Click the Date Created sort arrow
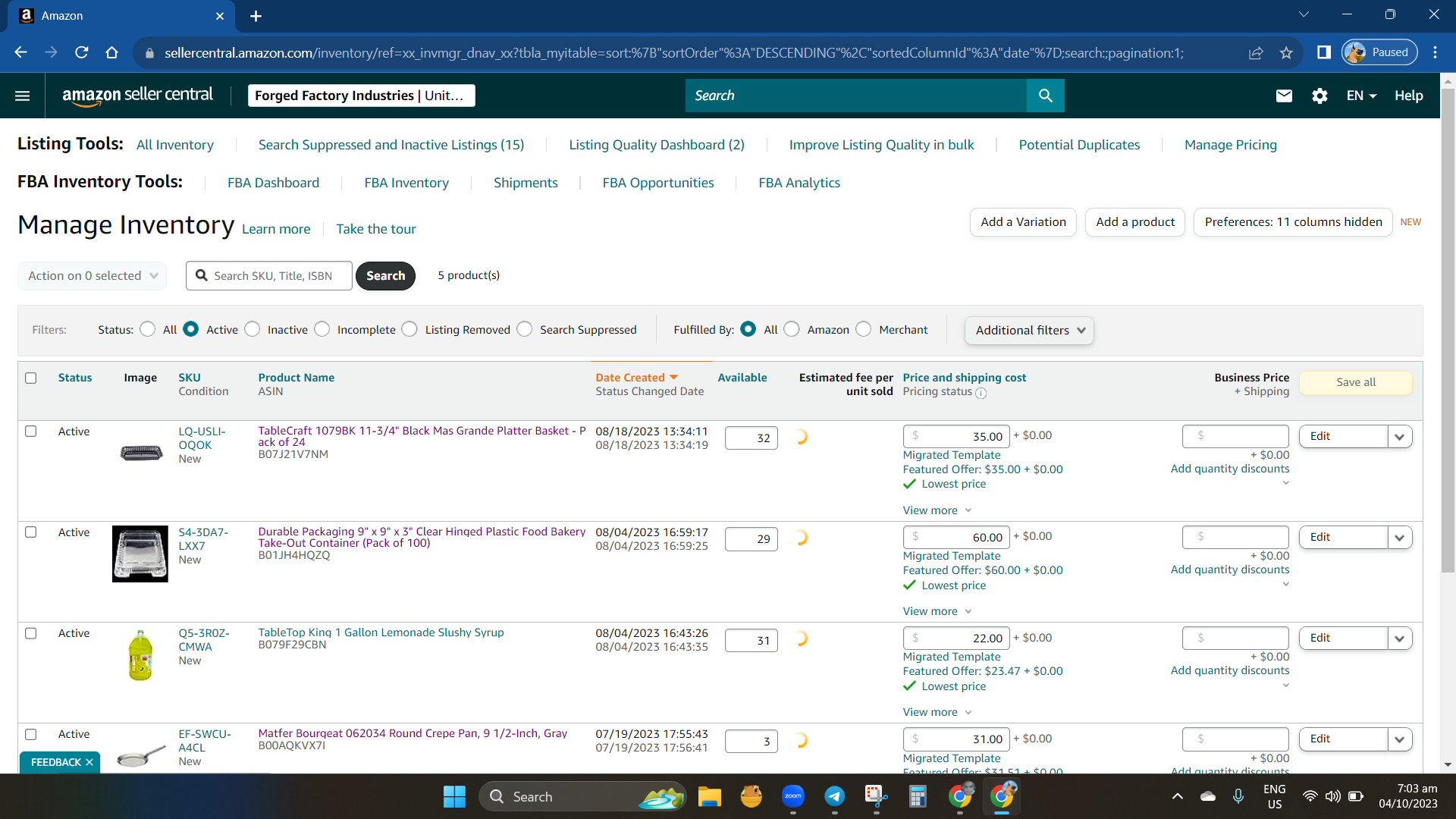The width and height of the screenshot is (1456, 819). point(673,378)
